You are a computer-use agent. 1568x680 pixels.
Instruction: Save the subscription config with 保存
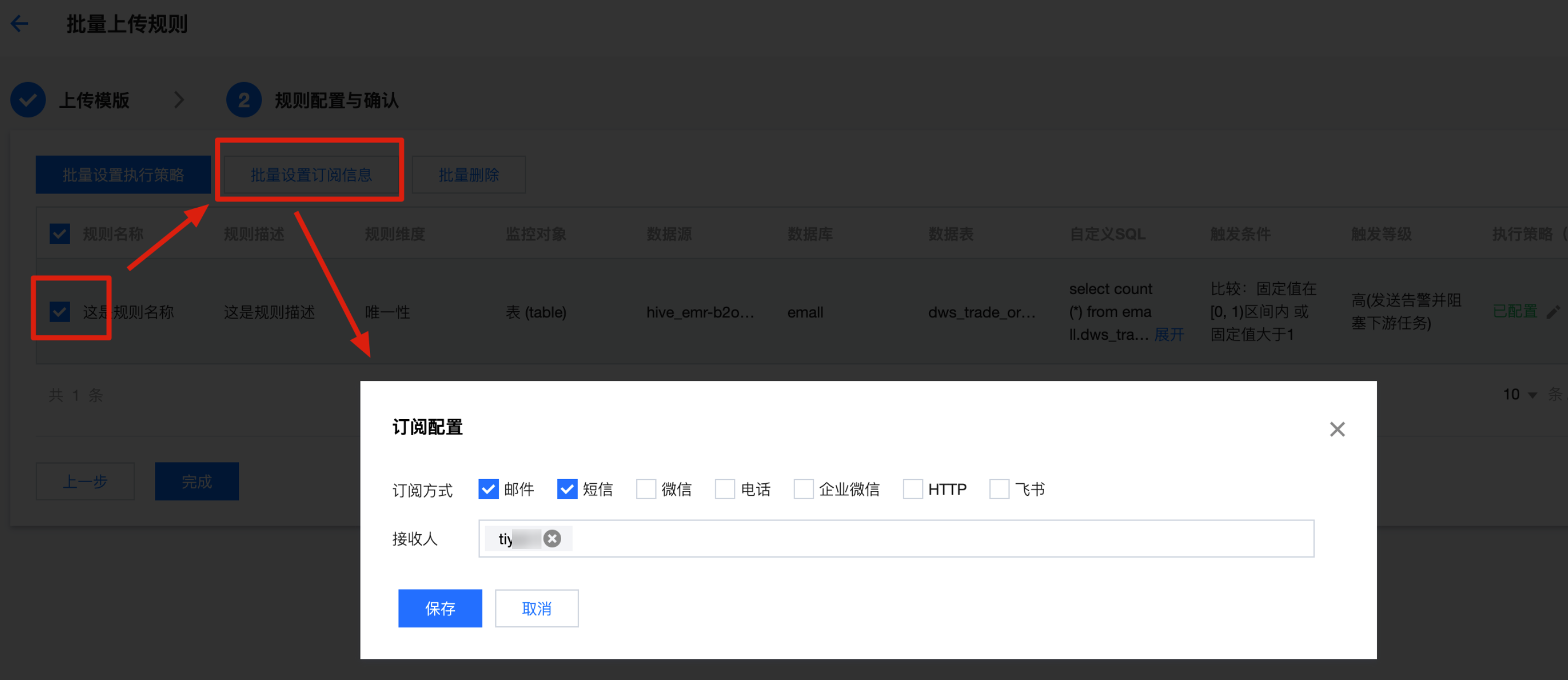pos(440,608)
